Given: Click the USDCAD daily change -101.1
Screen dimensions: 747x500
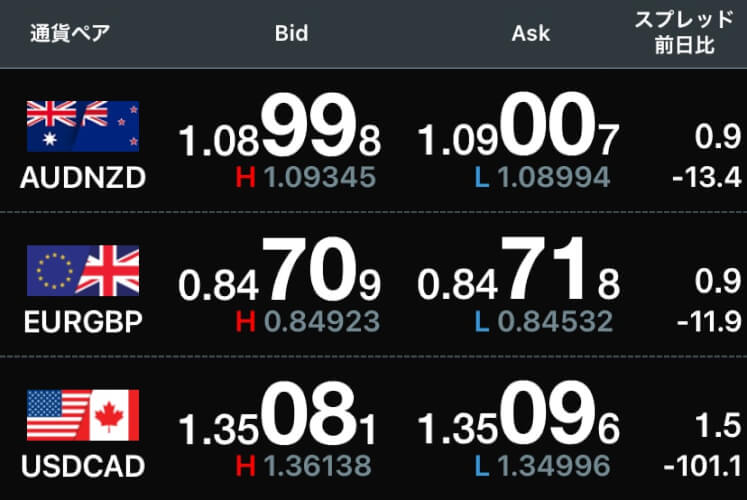Looking at the screenshot, I should (x=705, y=465).
